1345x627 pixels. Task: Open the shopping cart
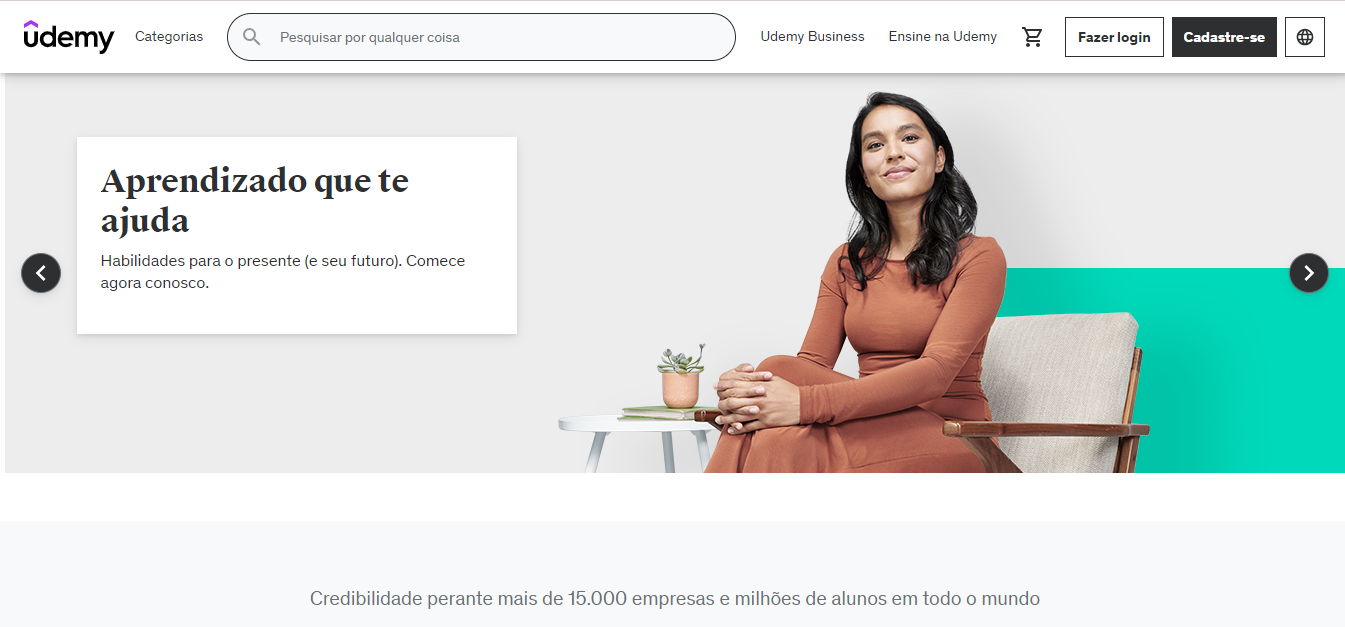pos(1032,37)
